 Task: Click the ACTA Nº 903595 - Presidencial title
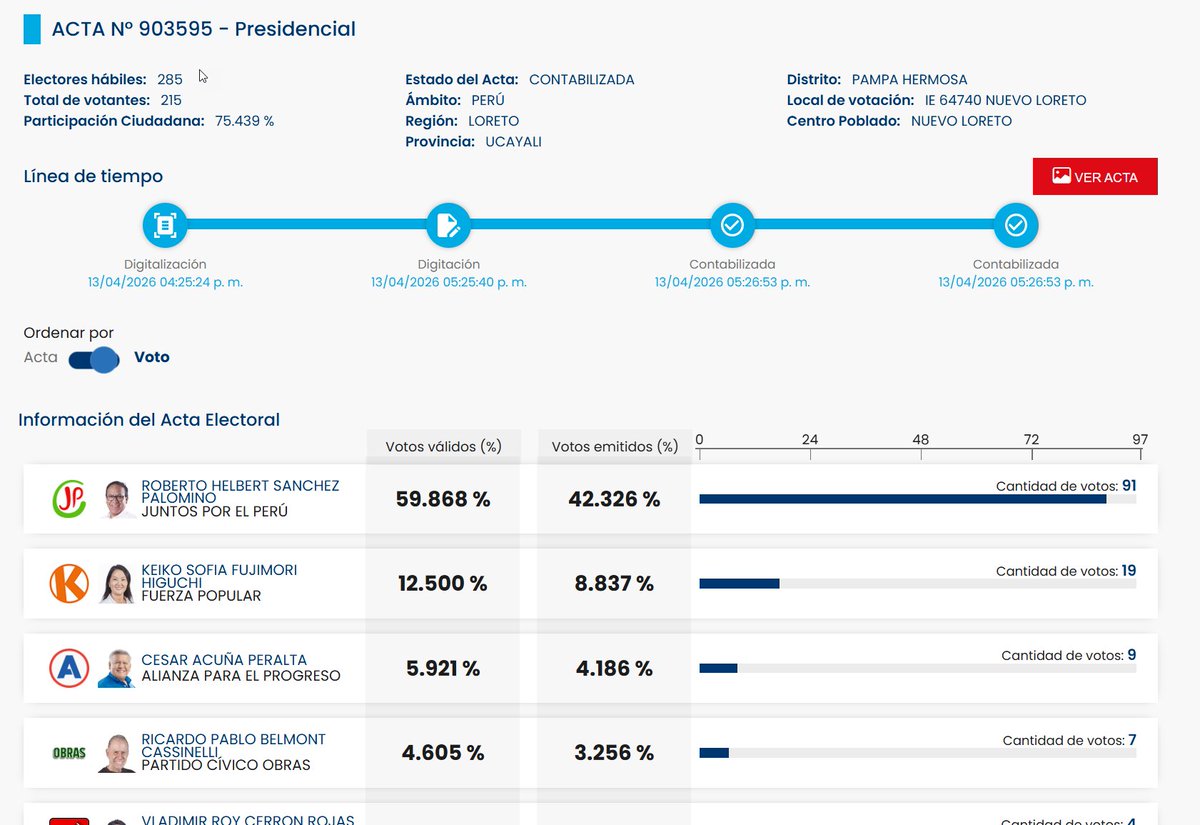[x=204, y=29]
